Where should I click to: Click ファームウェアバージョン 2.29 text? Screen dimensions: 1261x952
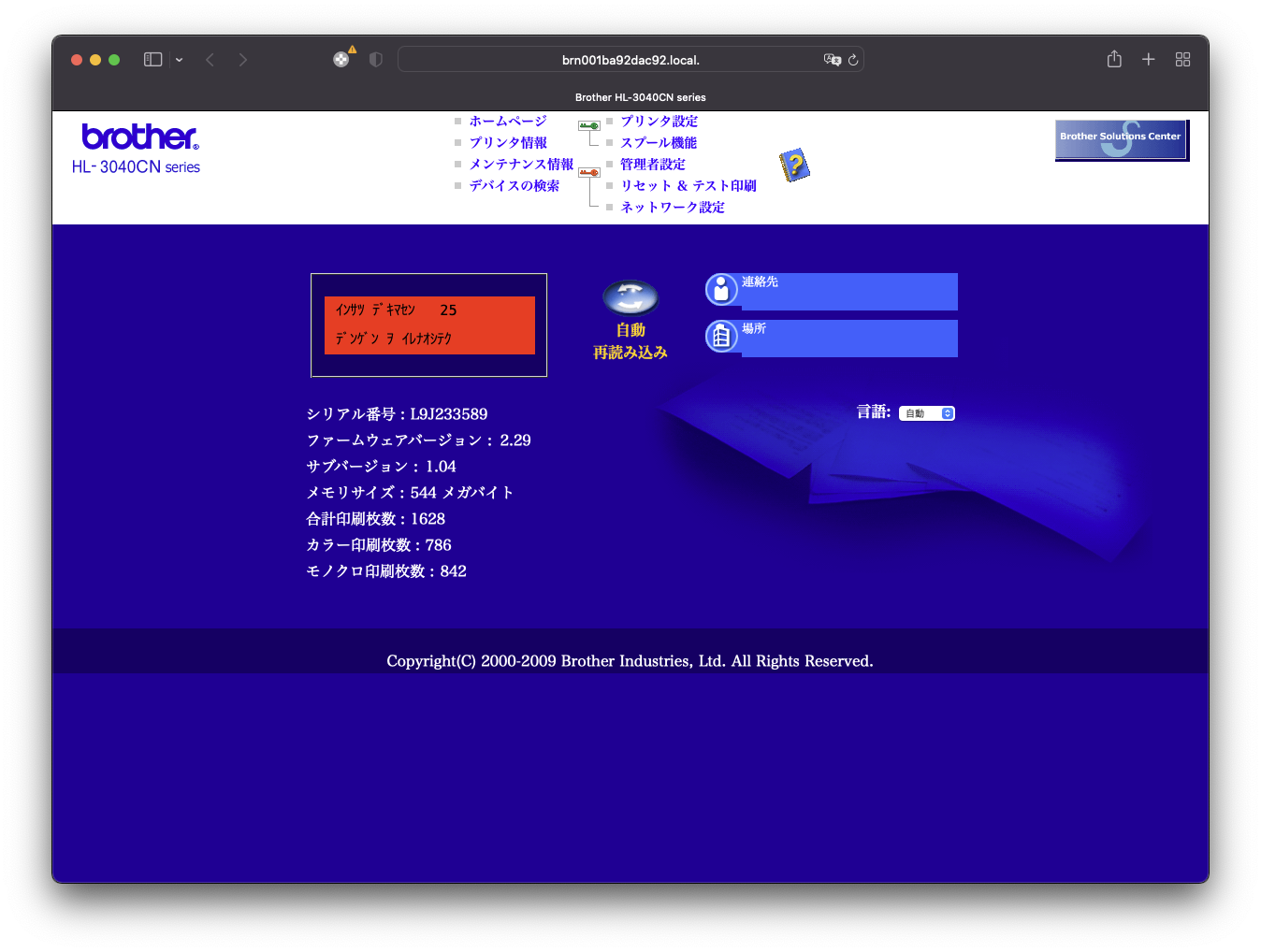coord(419,440)
